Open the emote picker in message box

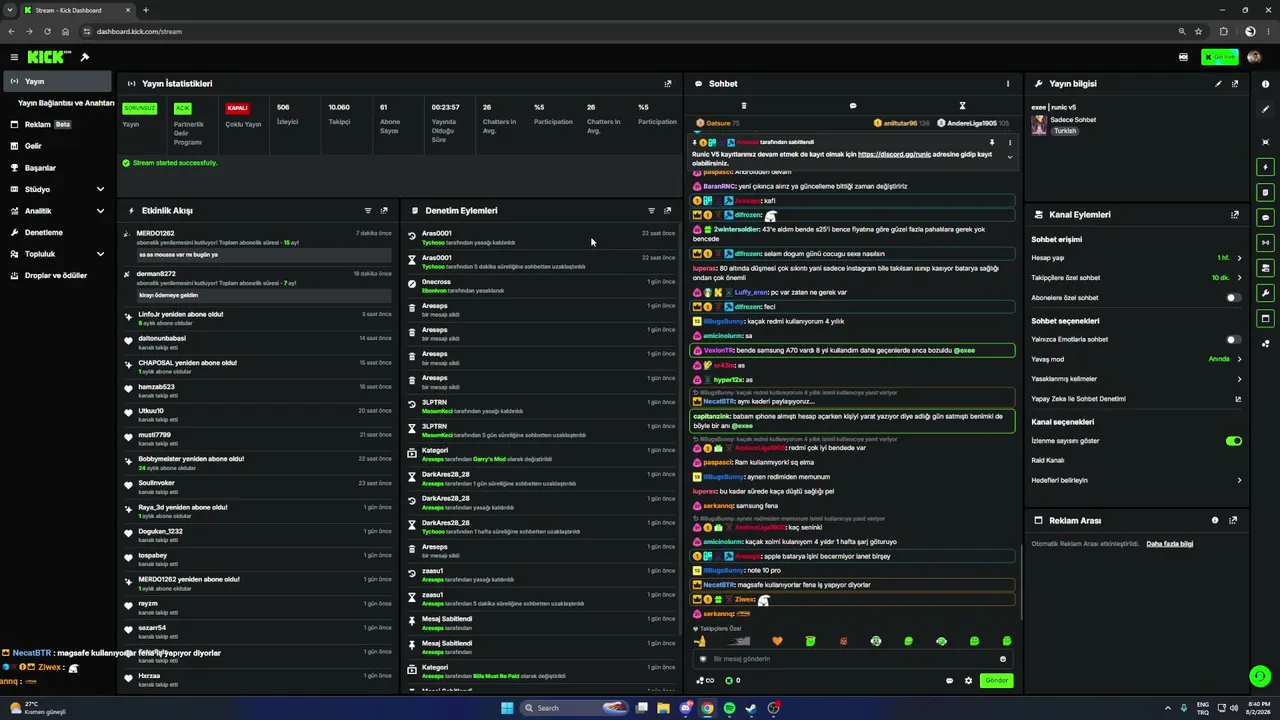1003,659
